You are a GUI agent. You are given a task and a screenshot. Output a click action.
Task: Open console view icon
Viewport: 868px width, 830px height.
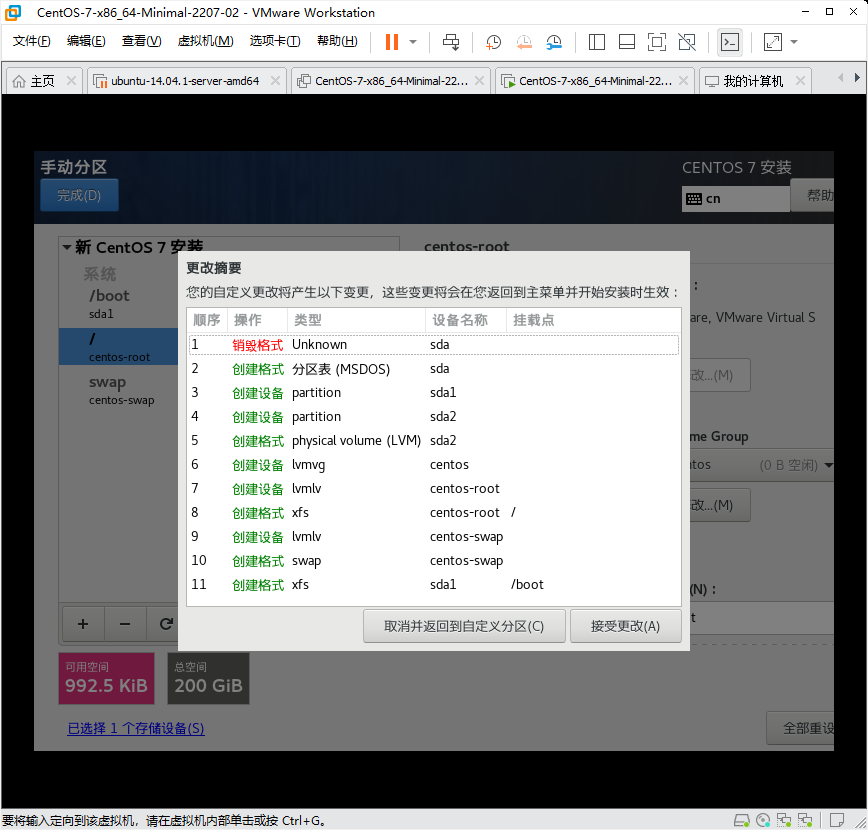tap(730, 42)
